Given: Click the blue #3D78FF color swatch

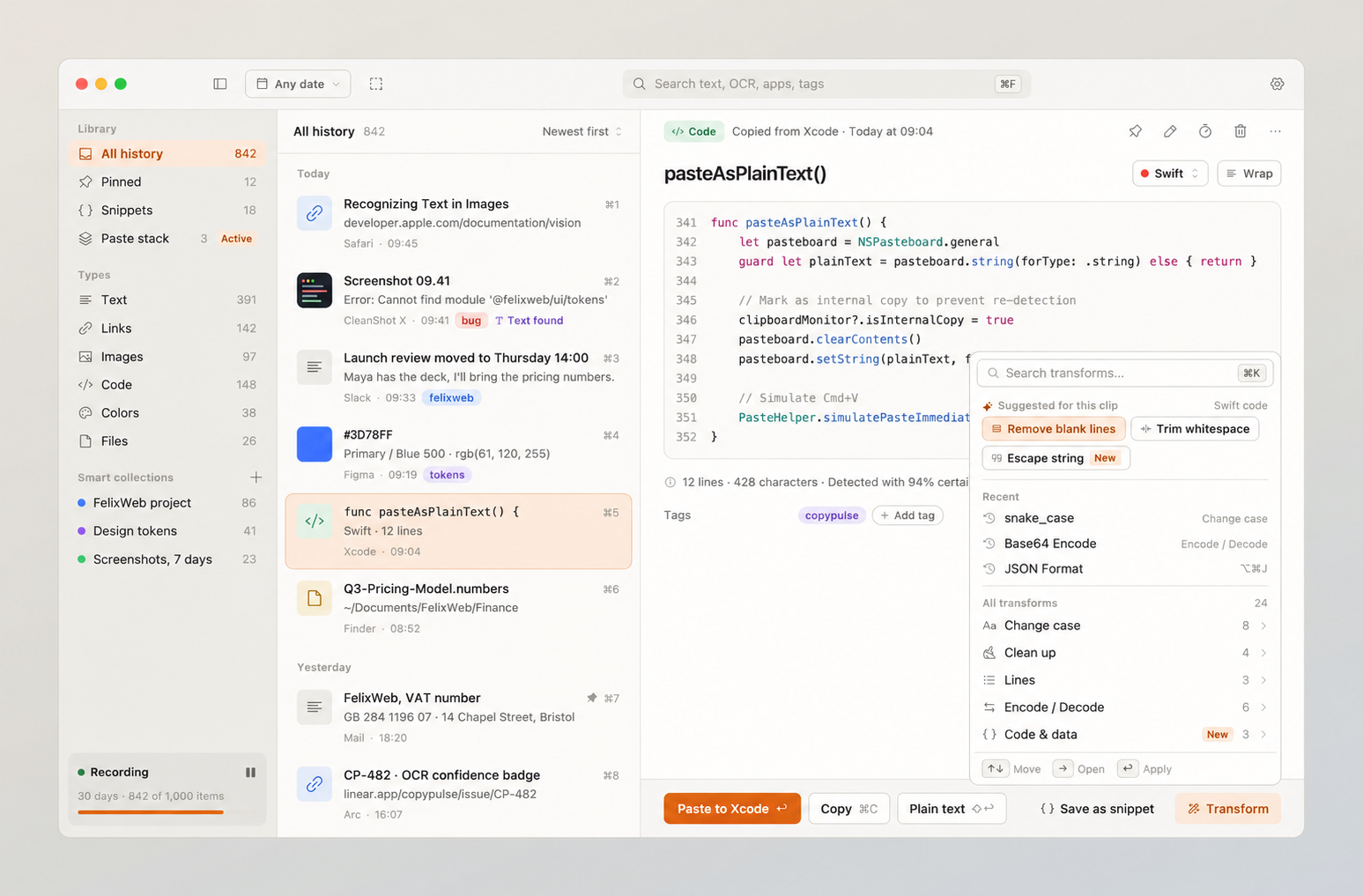Looking at the screenshot, I should 315,444.
